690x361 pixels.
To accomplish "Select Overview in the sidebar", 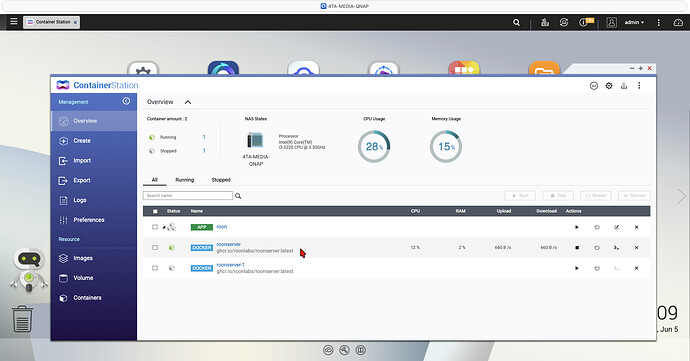I will pyautogui.click(x=94, y=121).
